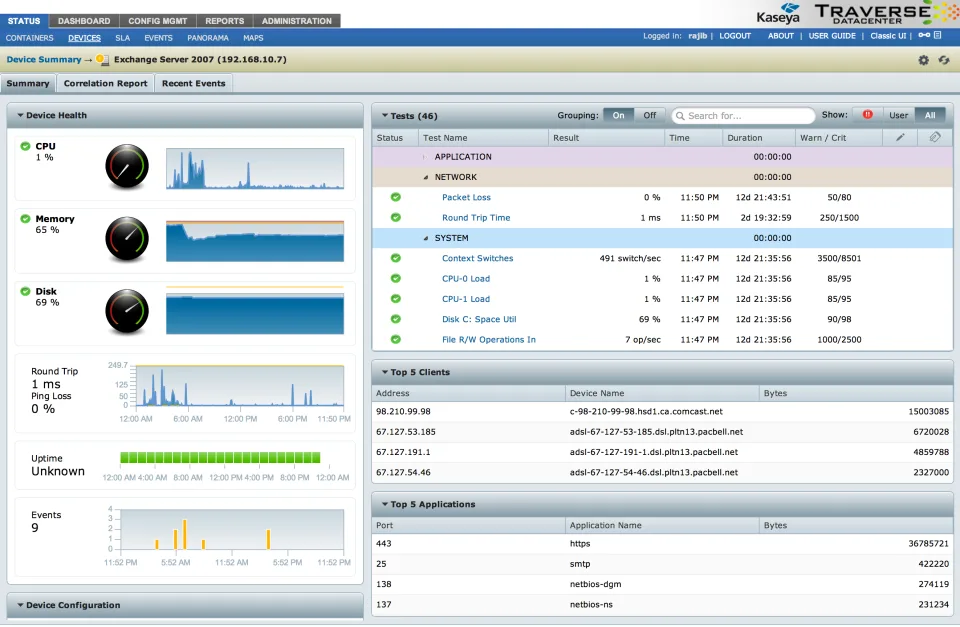The height and width of the screenshot is (627, 960).
Task: Collapse the NETWORK test group
Action: (x=426, y=177)
